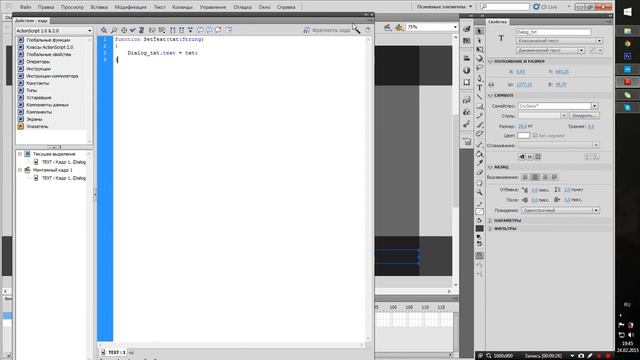Collapse the Абзац section
The height and width of the screenshot is (360, 640).
click(x=491, y=167)
